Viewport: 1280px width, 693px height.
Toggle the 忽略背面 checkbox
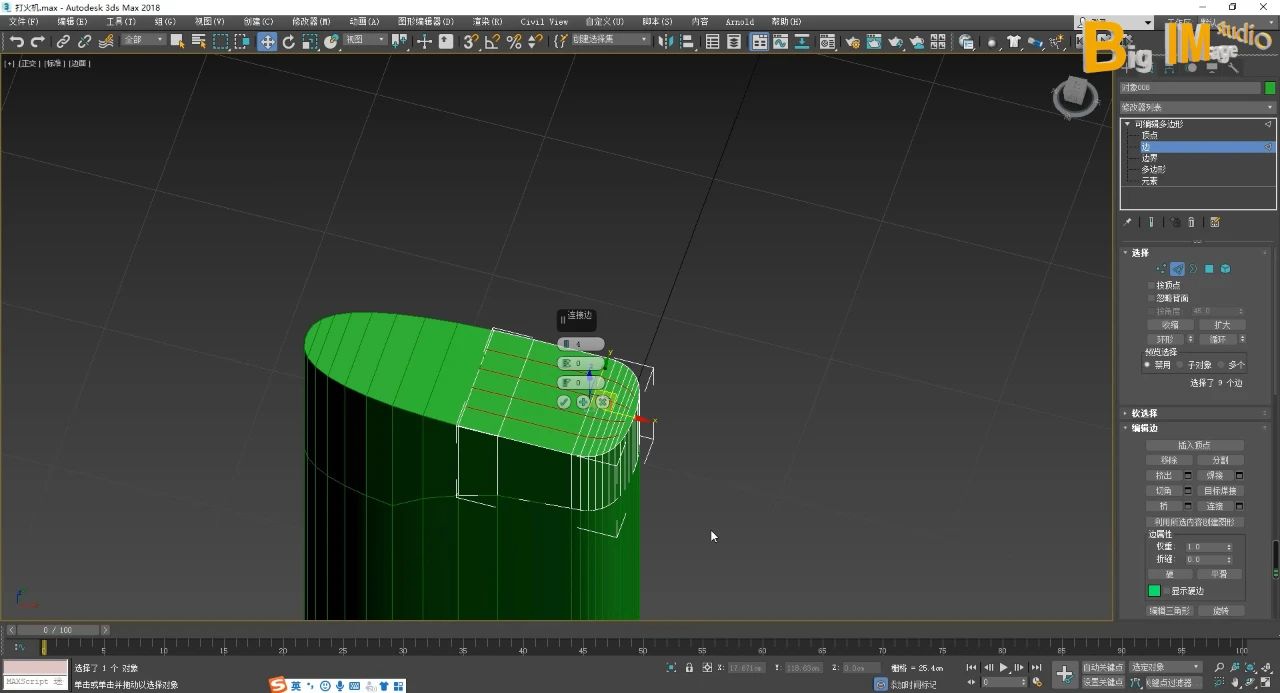pos(1151,298)
